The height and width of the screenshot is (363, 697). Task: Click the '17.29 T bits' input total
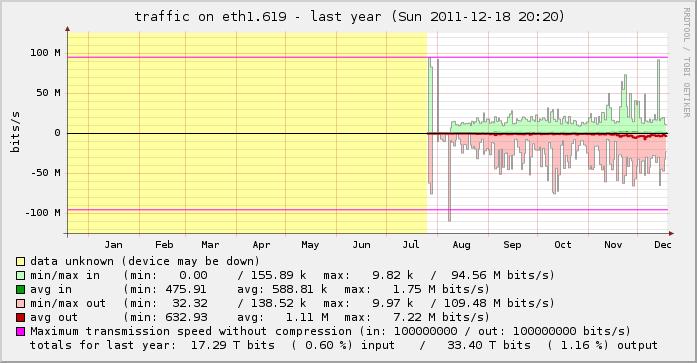click(x=233, y=346)
